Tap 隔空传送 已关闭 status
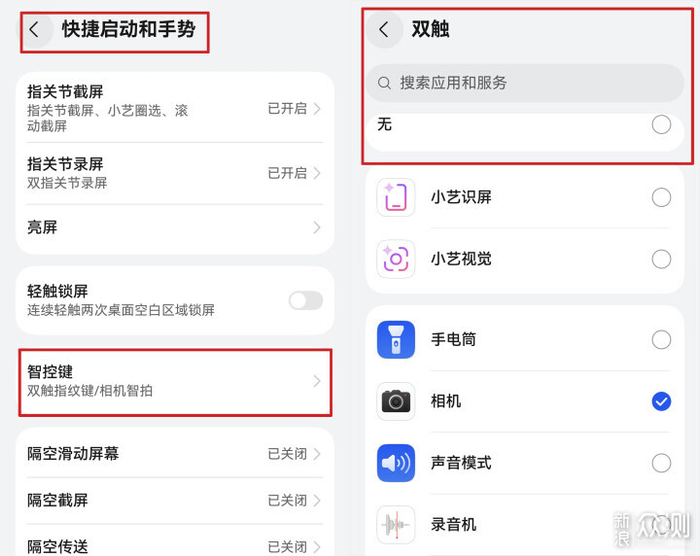Screen dimensions: 700x556 (x=287, y=546)
